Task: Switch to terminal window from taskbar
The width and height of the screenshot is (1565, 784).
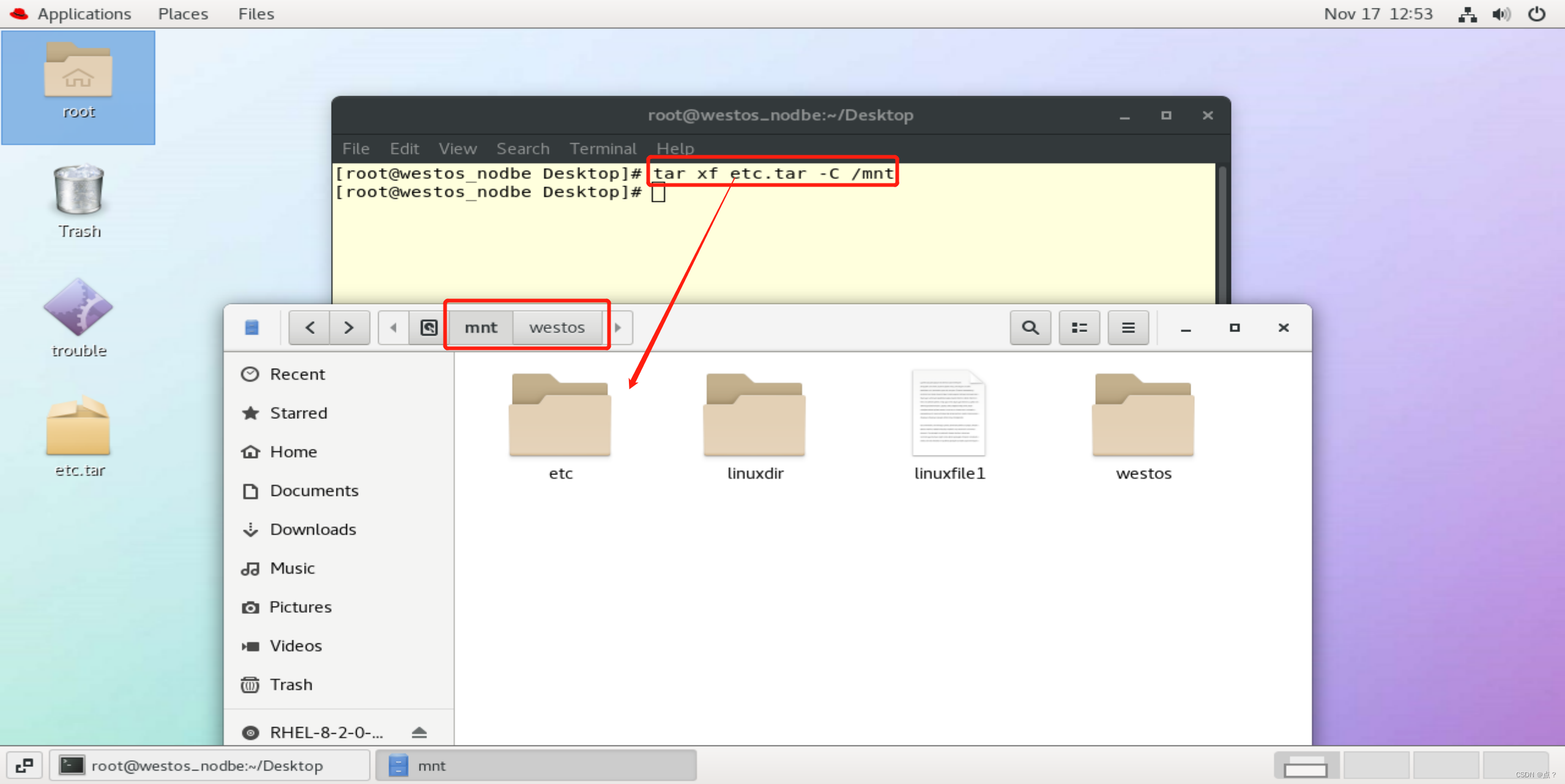Action: [x=208, y=765]
